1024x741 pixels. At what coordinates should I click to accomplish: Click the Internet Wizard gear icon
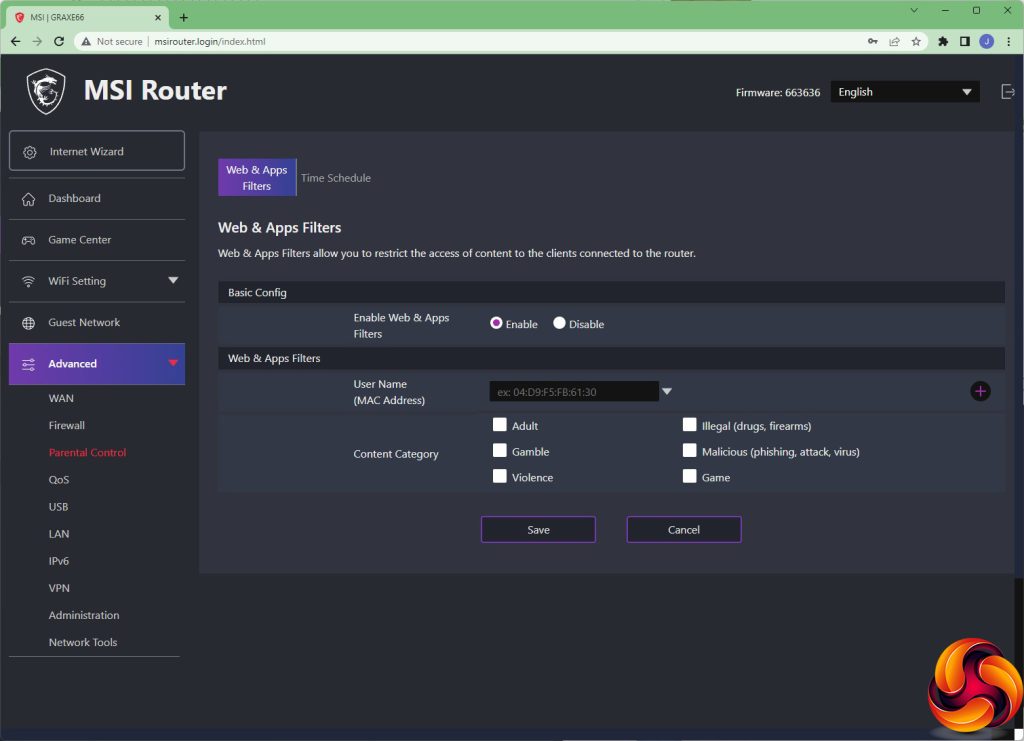click(x=30, y=152)
